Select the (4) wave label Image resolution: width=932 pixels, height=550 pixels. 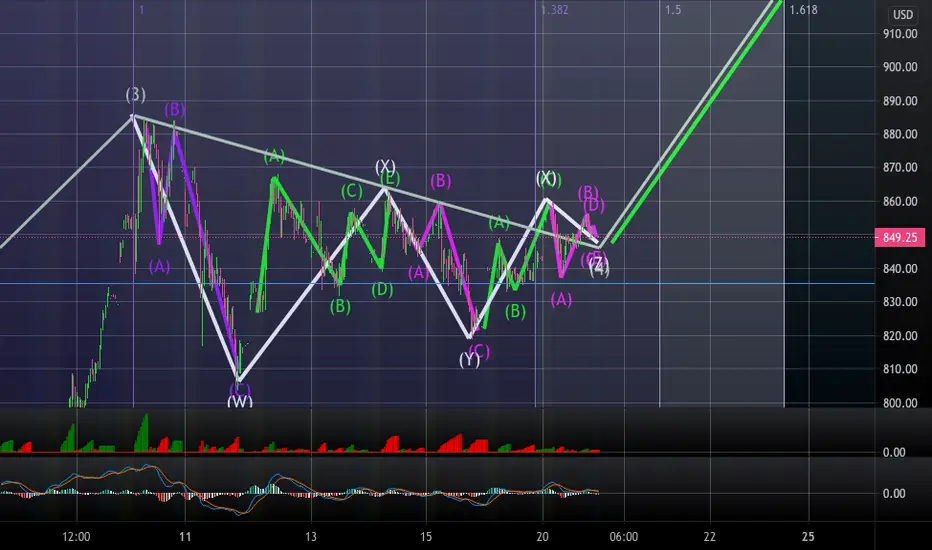click(x=599, y=269)
